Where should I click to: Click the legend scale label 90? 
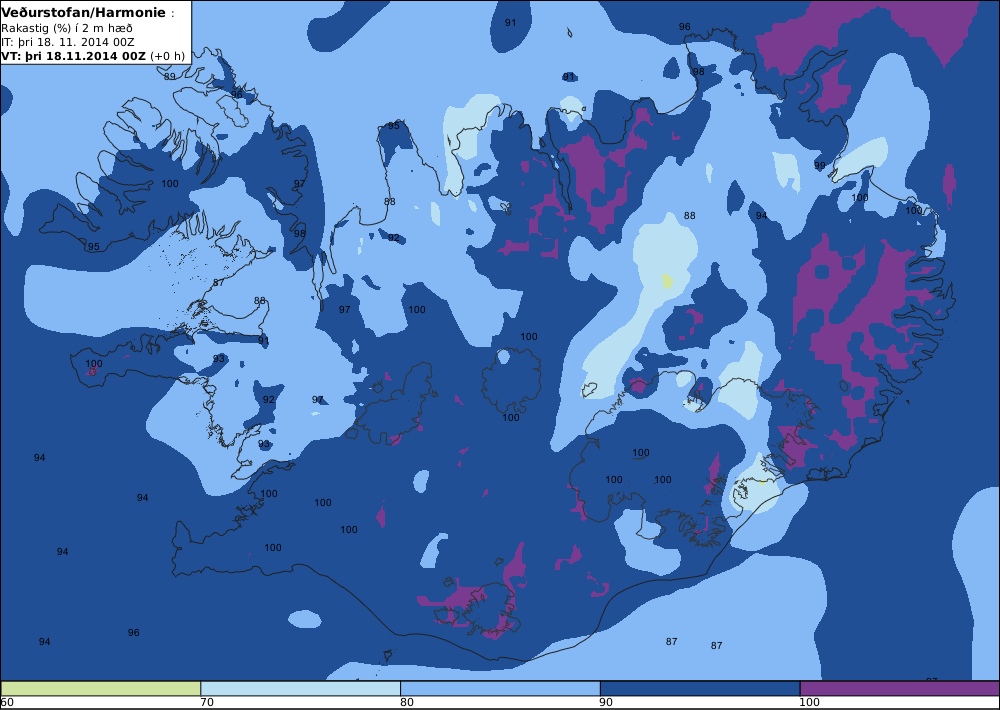[x=607, y=703]
